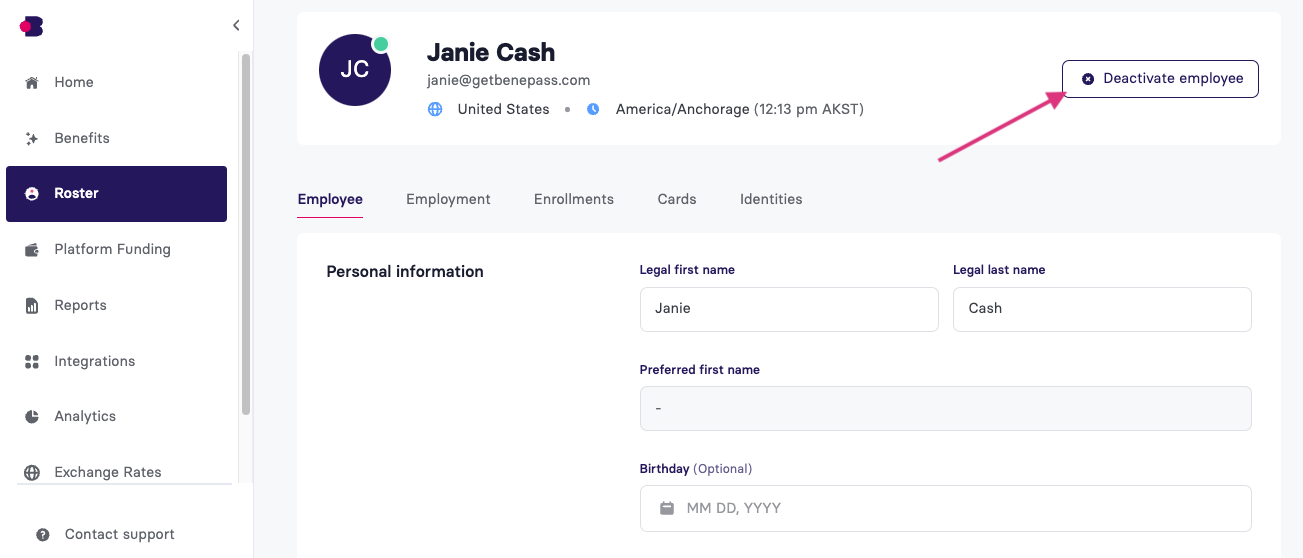Switch to the Employment tab
The height and width of the screenshot is (558, 1303).
[x=448, y=199]
